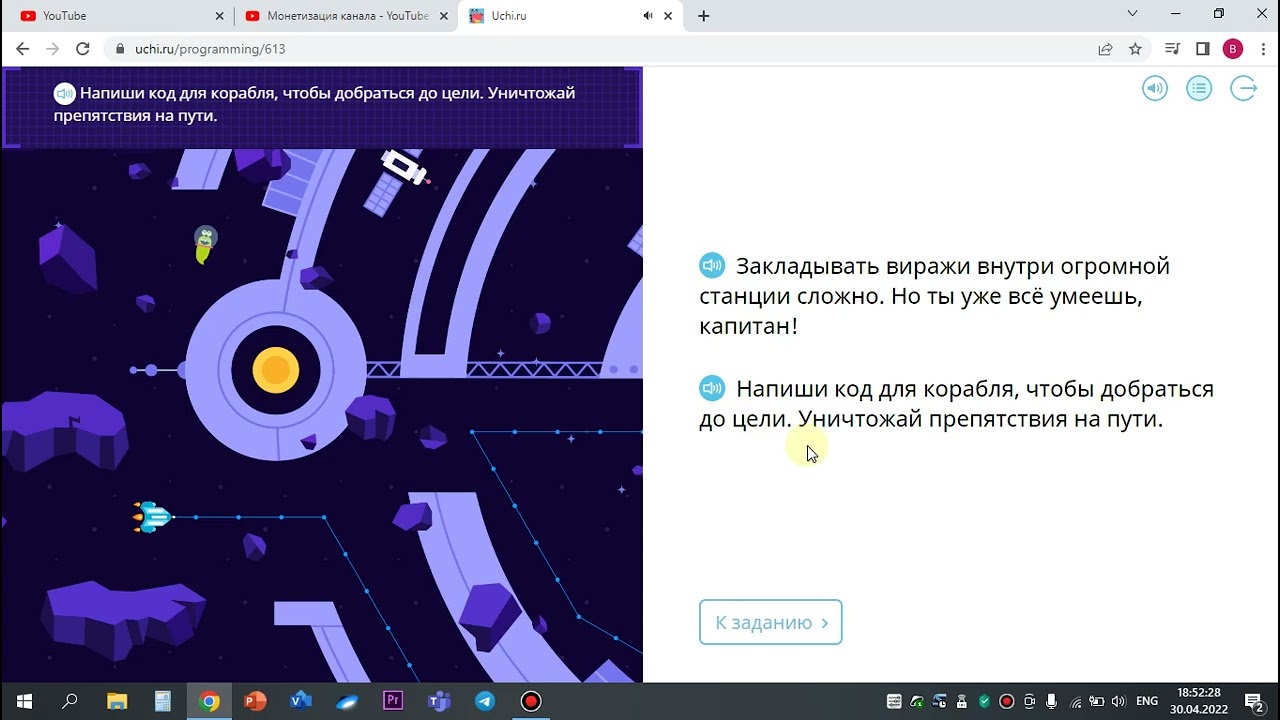
Task: Open Windows search in taskbar
Action: pos(70,701)
